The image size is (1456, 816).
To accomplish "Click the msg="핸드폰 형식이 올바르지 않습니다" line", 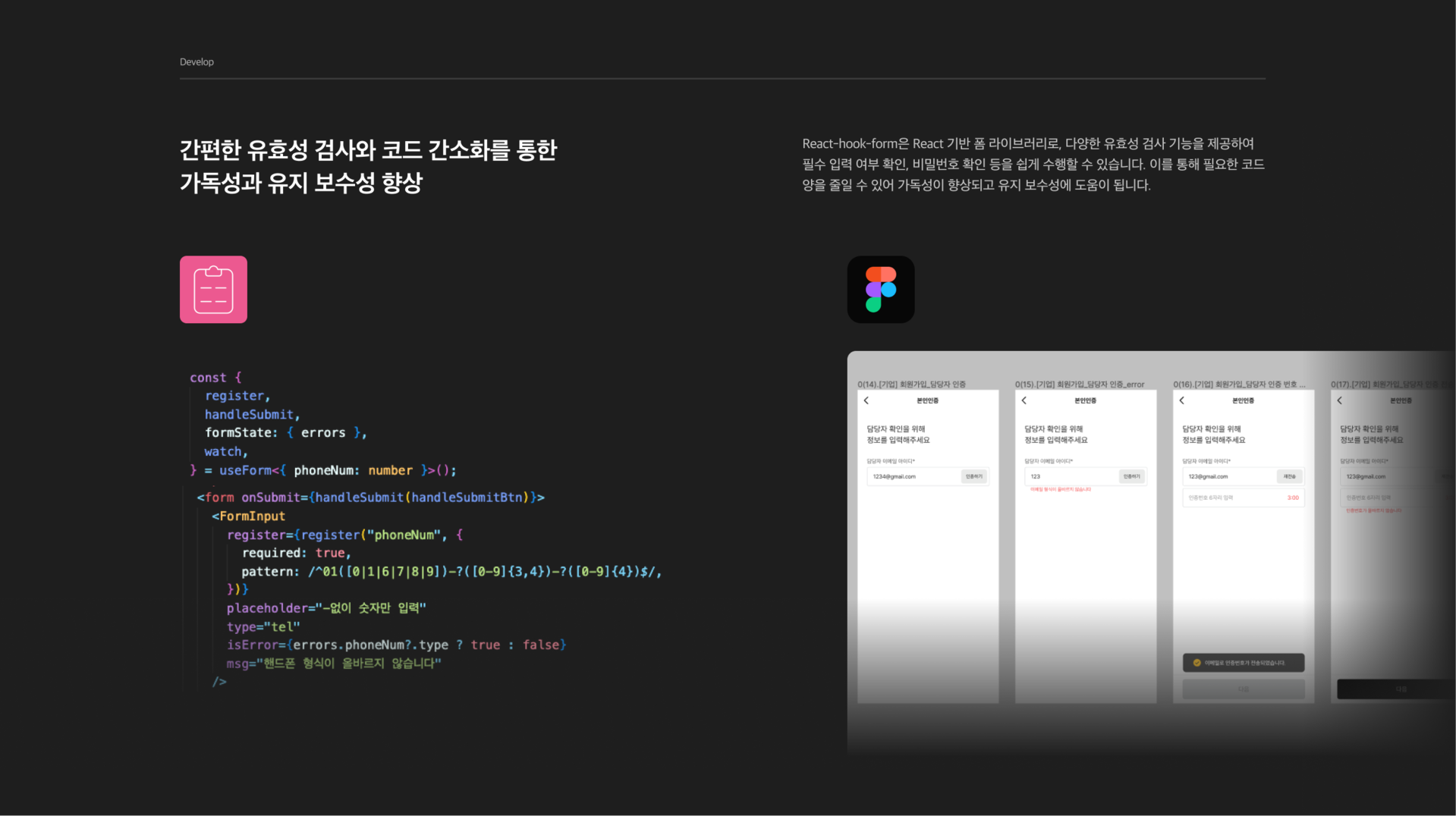I will (334, 664).
